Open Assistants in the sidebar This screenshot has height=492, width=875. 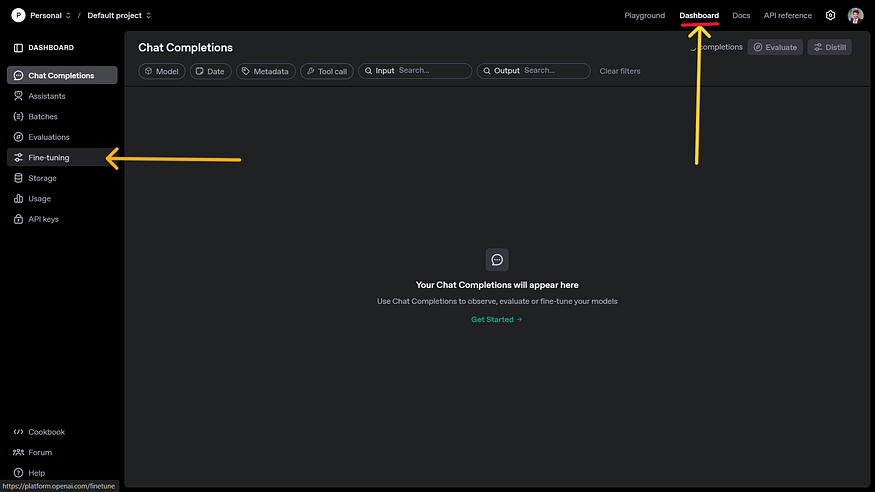62,96
